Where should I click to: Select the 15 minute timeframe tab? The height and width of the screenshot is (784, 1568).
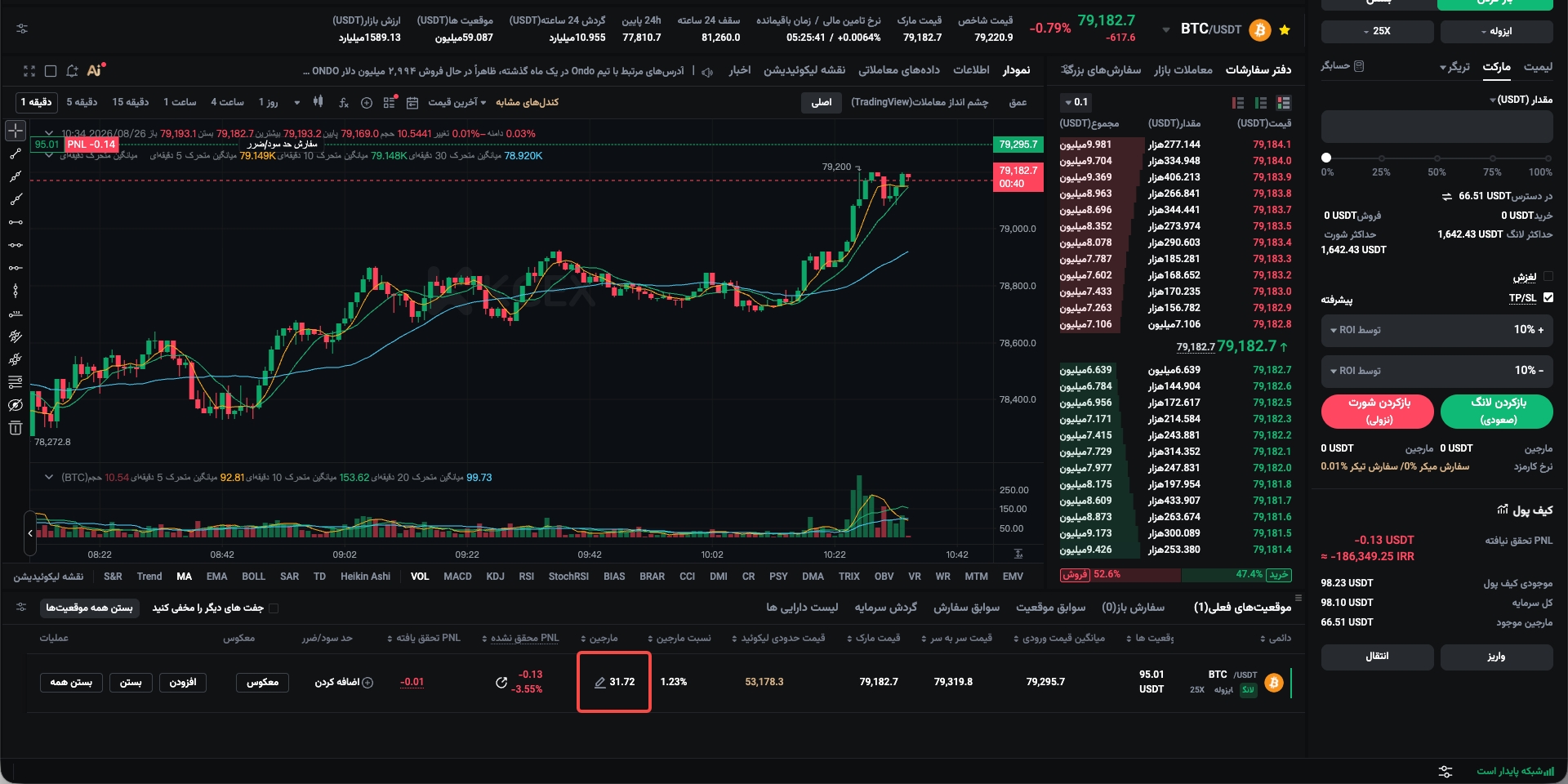130,102
